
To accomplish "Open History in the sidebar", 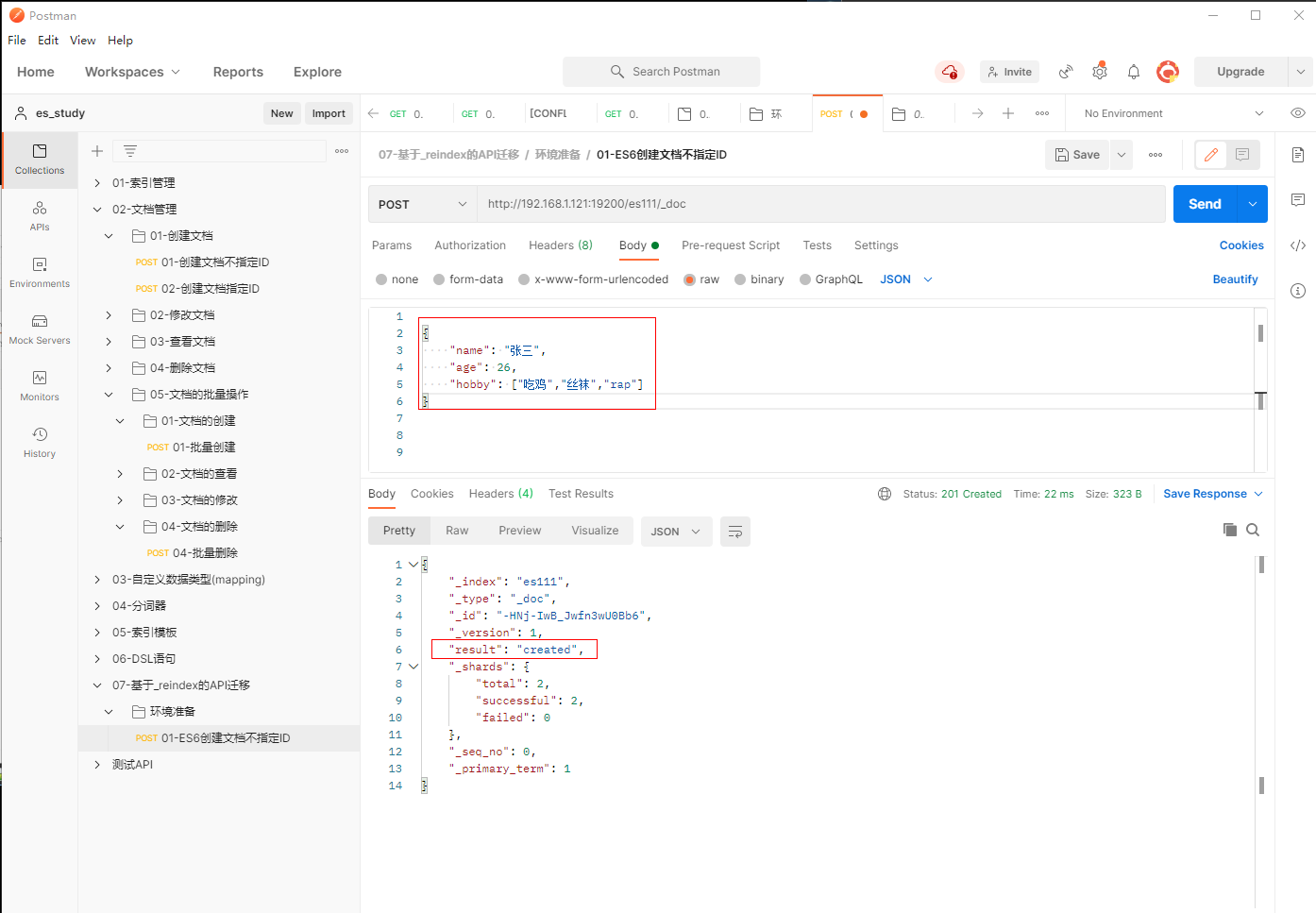I will coord(40,442).
